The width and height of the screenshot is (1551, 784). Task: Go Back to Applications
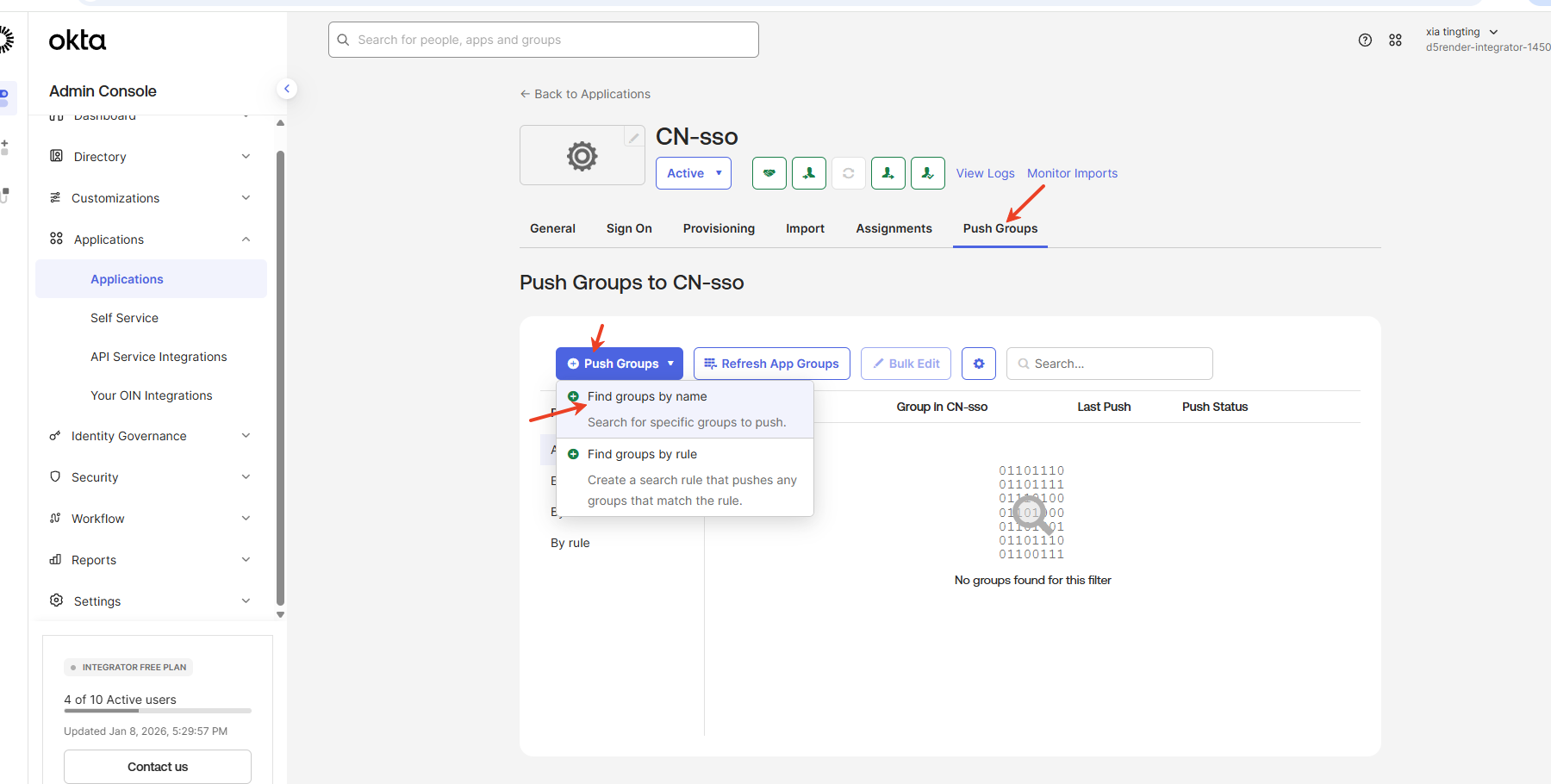tap(585, 94)
